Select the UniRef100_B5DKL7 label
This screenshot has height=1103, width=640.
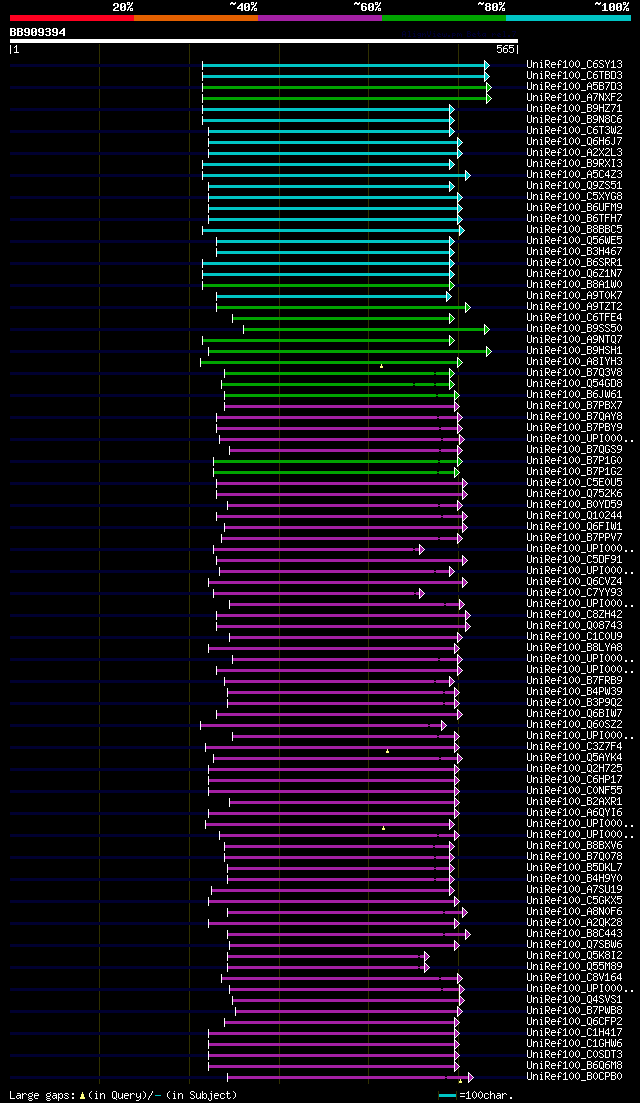pyautogui.click(x=574, y=868)
